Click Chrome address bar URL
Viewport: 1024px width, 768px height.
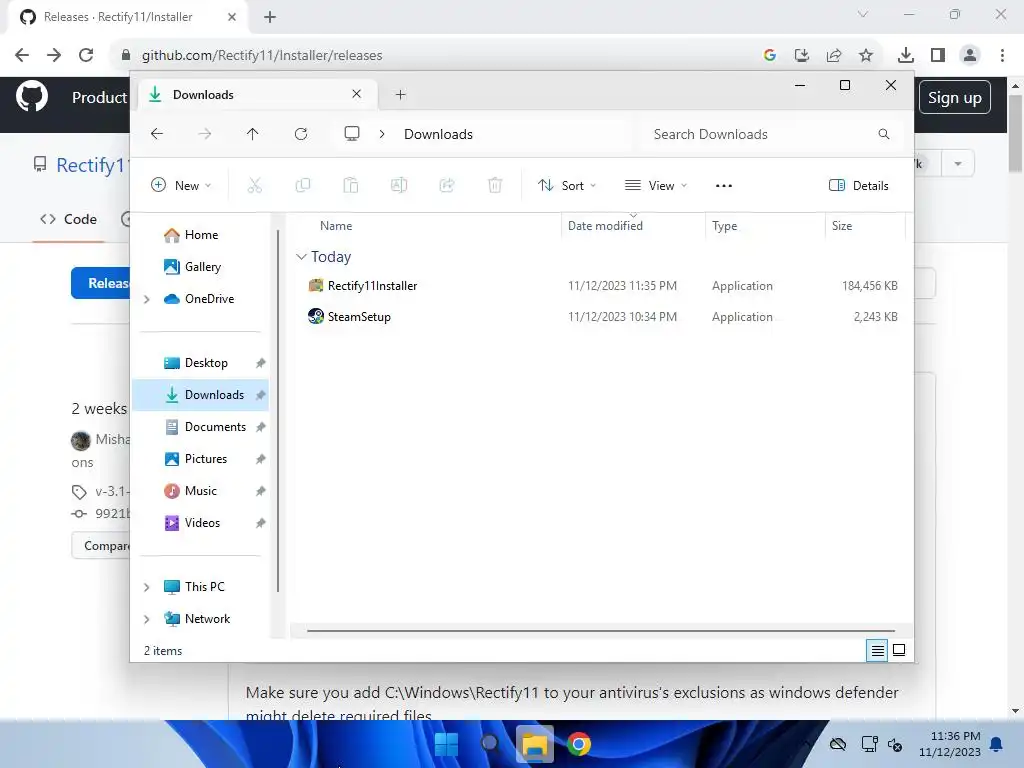pyautogui.click(x=262, y=55)
